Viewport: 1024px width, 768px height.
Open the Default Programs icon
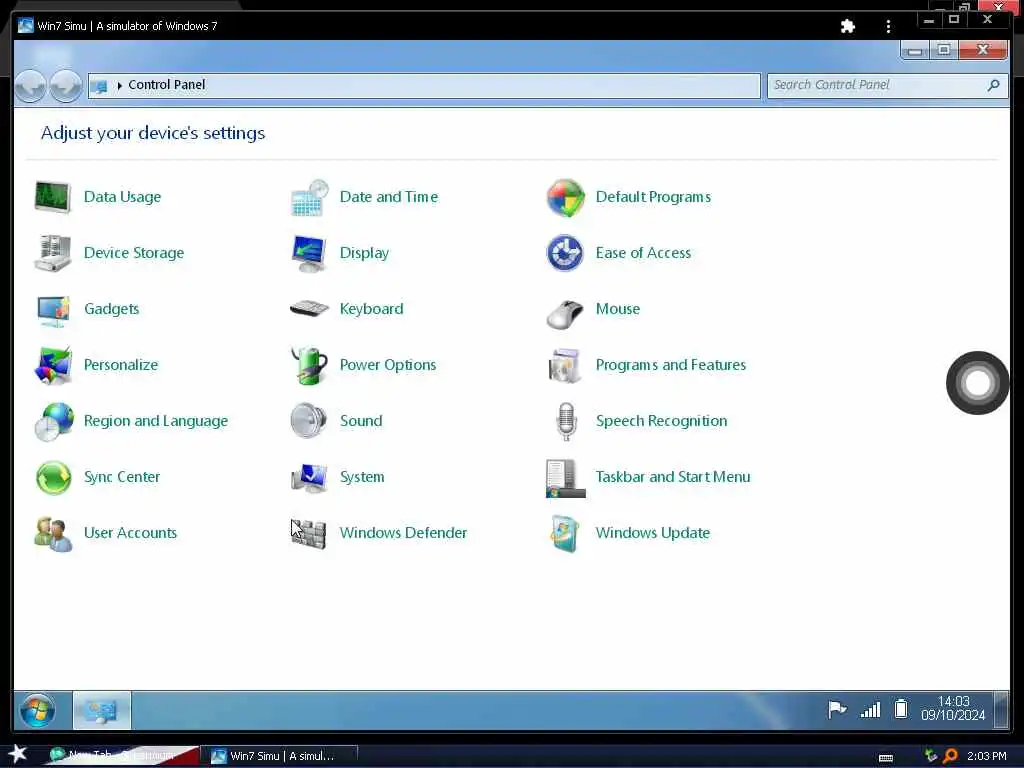(566, 197)
